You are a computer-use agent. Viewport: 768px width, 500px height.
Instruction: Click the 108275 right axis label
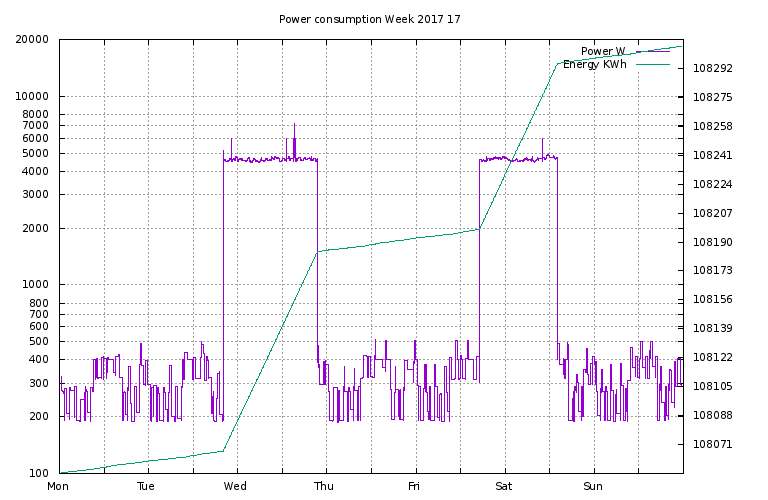(x=713, y=97)
